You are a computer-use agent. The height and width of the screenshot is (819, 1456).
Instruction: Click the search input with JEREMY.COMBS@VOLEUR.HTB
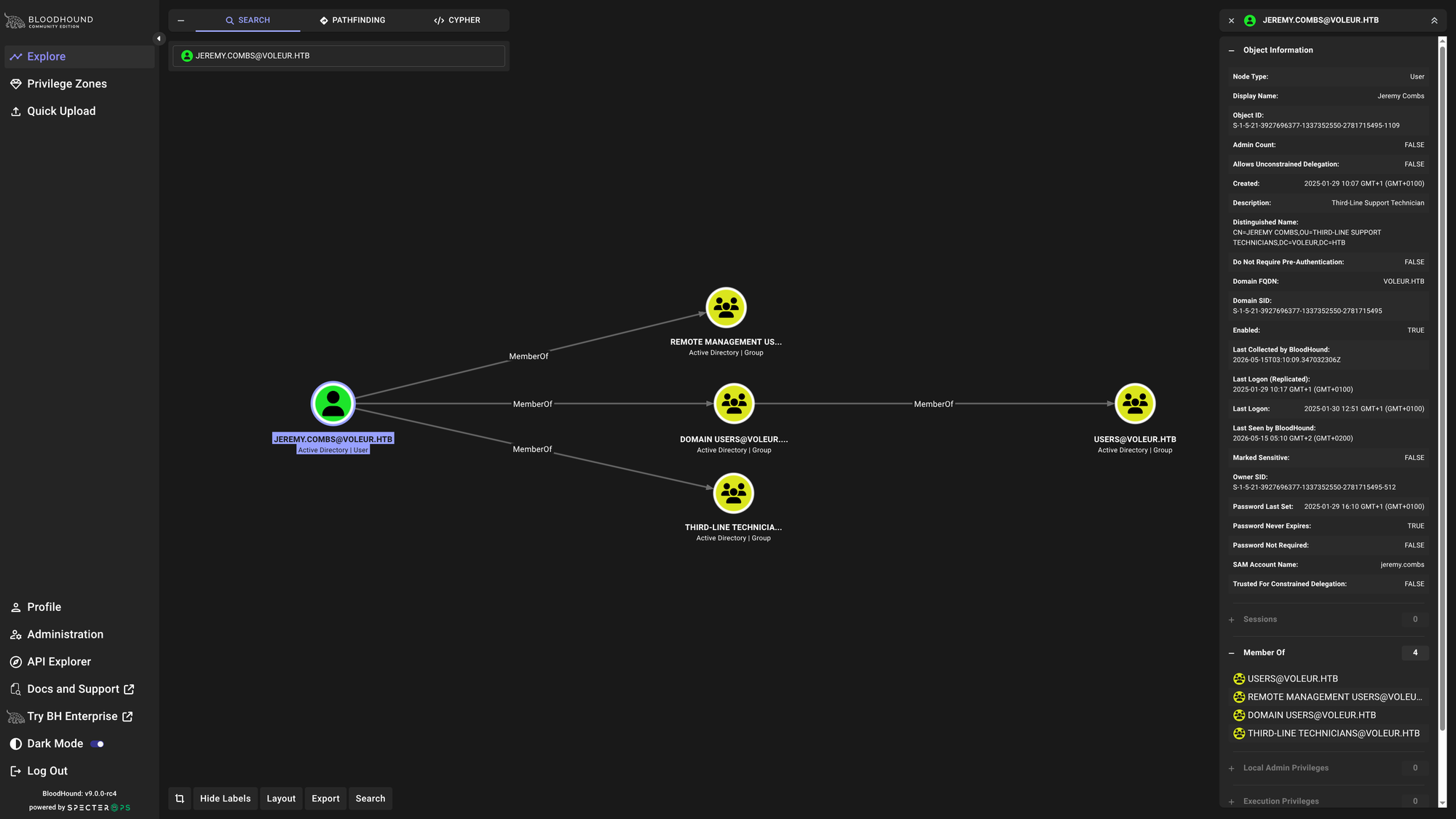coord(339,56)
